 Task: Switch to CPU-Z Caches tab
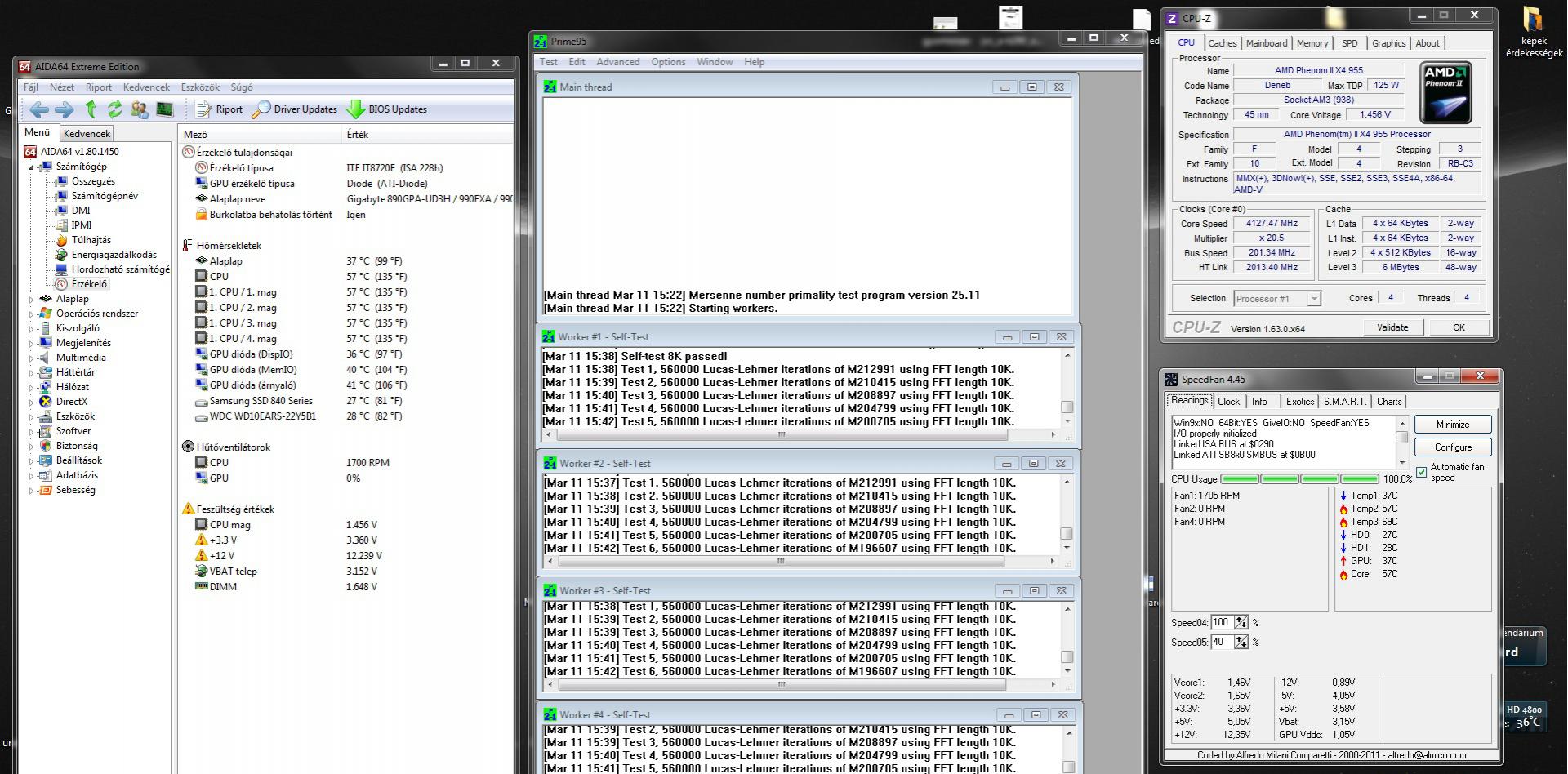point(1223,43)
